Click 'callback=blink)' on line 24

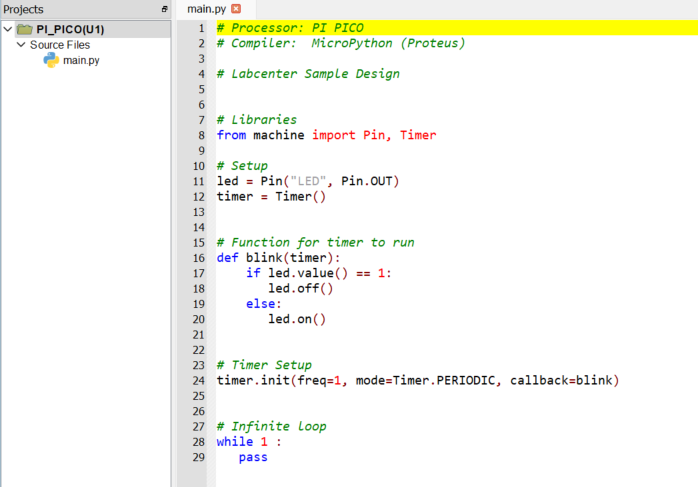(x=564, y=381)
